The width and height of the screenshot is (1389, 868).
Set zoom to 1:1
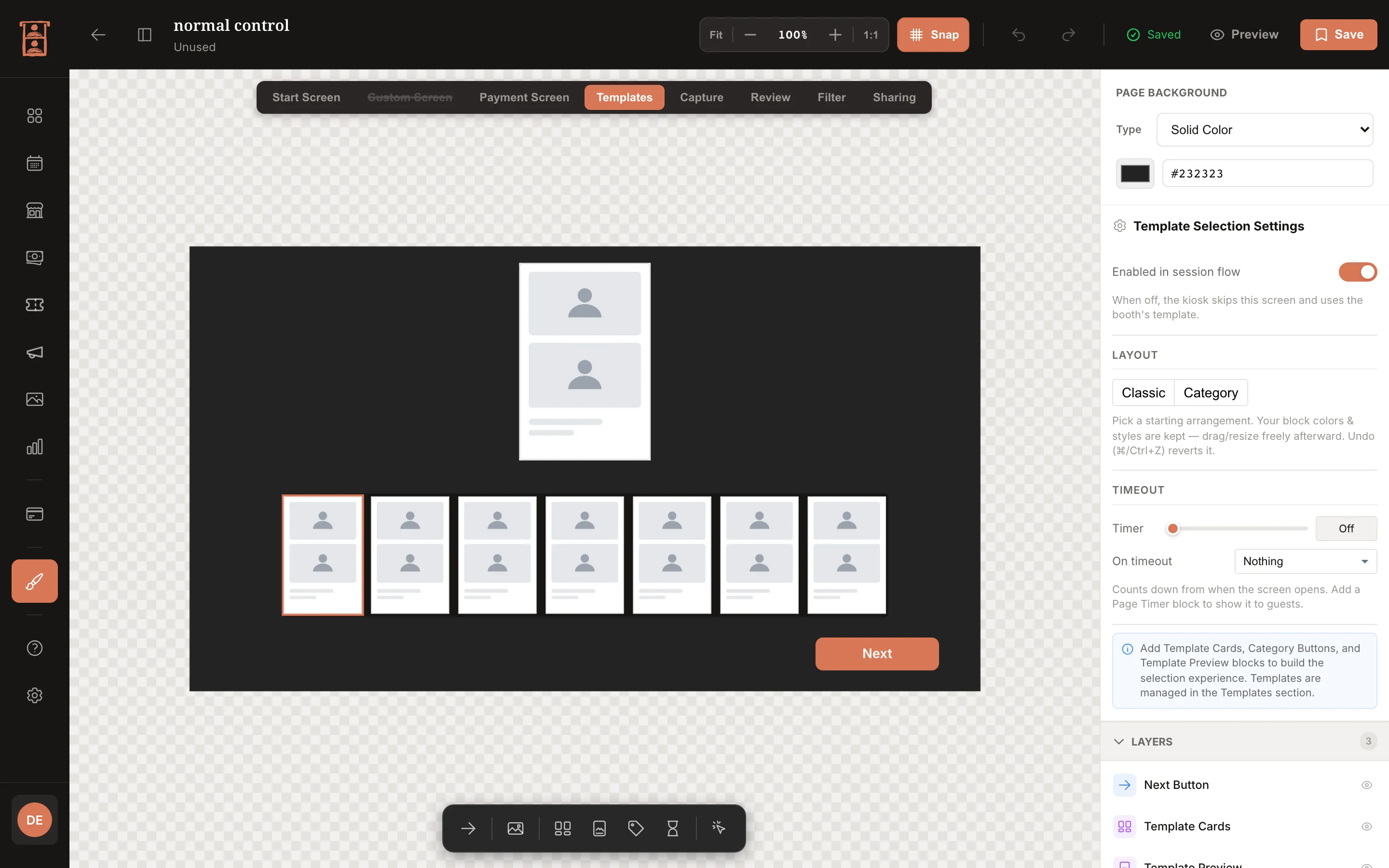871,35
